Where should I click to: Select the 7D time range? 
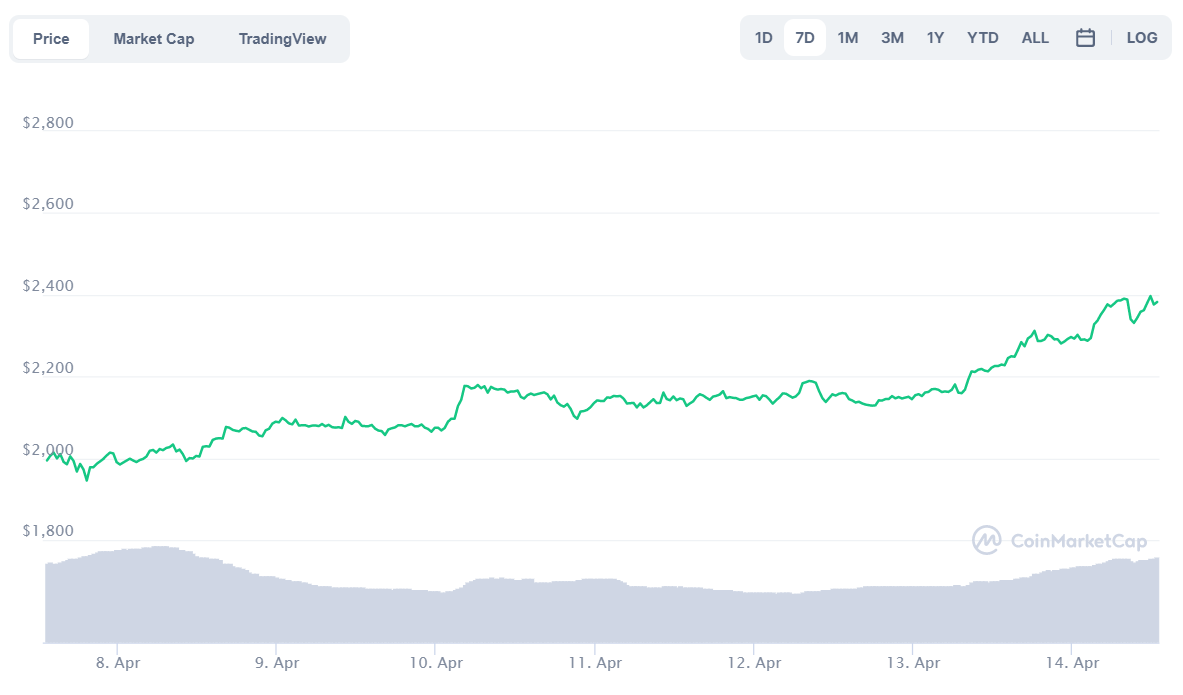click(x=804, y=38)
